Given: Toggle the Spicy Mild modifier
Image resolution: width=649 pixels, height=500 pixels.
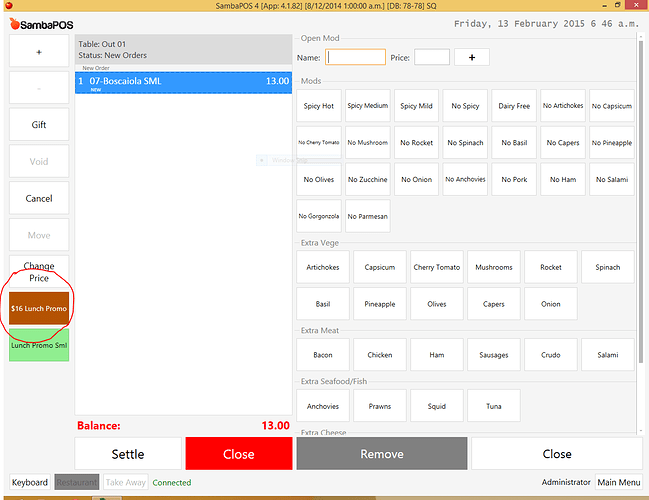Looking at the screenshot, I should click(416, 106).
